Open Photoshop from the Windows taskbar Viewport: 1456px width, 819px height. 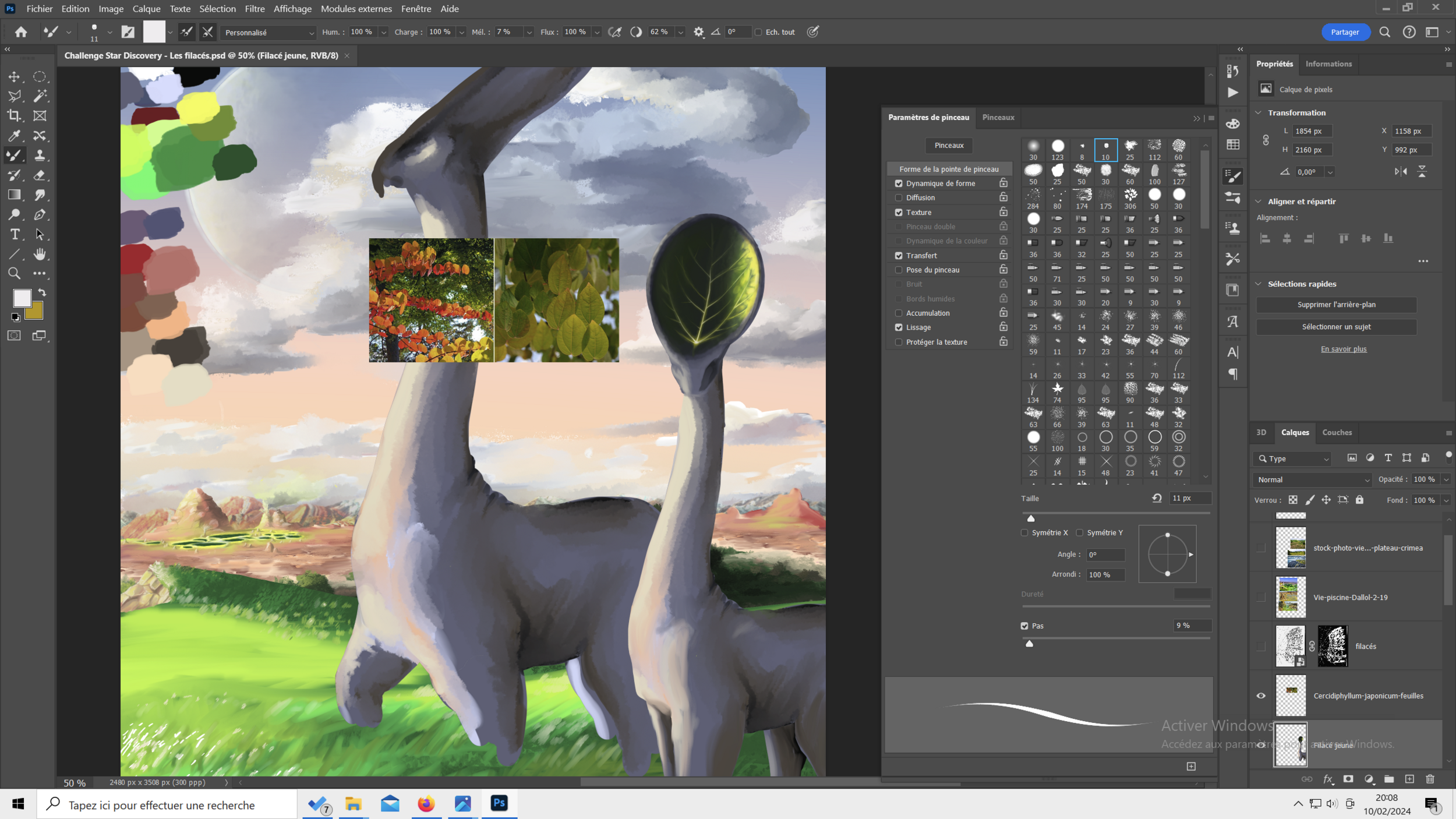tap(499, 804)
